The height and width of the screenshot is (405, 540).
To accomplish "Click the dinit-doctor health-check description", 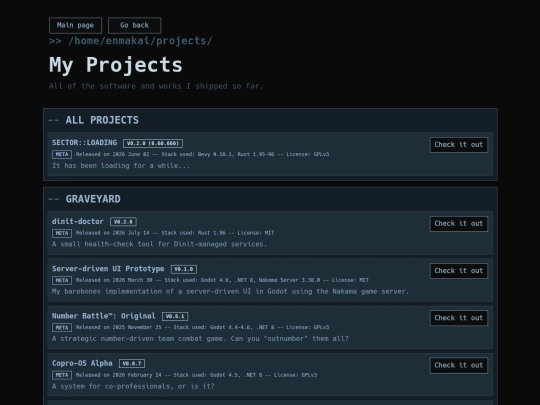I will pyautogui.click(x=159, y=244).
